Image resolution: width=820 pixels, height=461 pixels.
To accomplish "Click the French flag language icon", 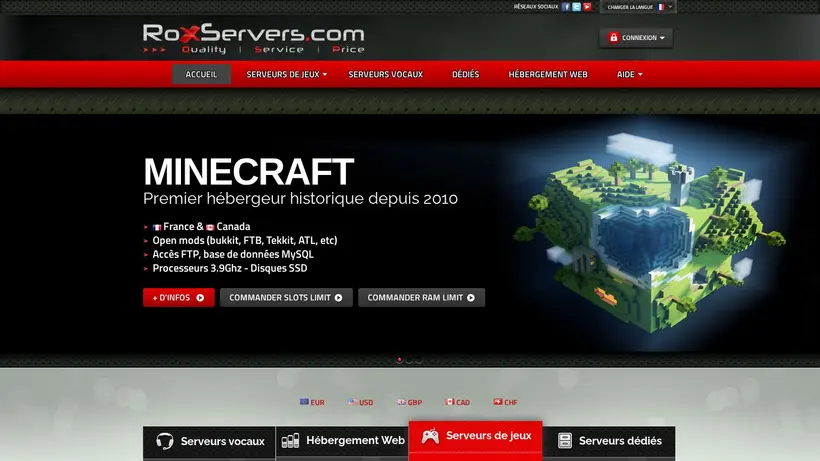I will (660, 7).
